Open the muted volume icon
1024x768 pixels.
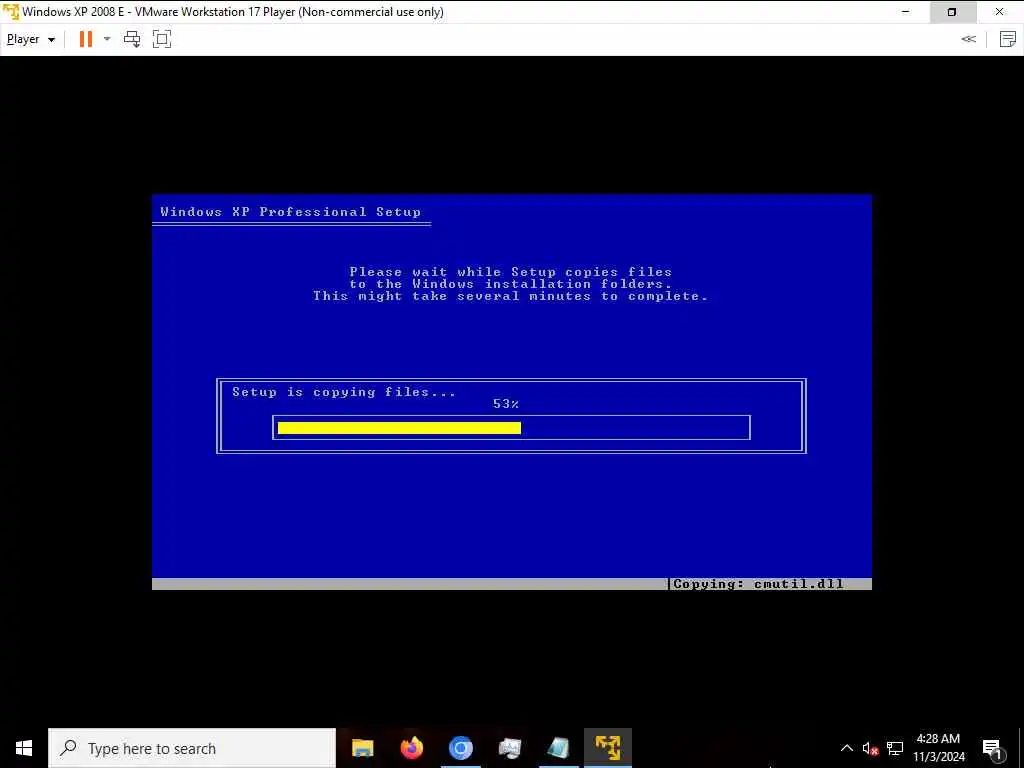coord(870,748)
